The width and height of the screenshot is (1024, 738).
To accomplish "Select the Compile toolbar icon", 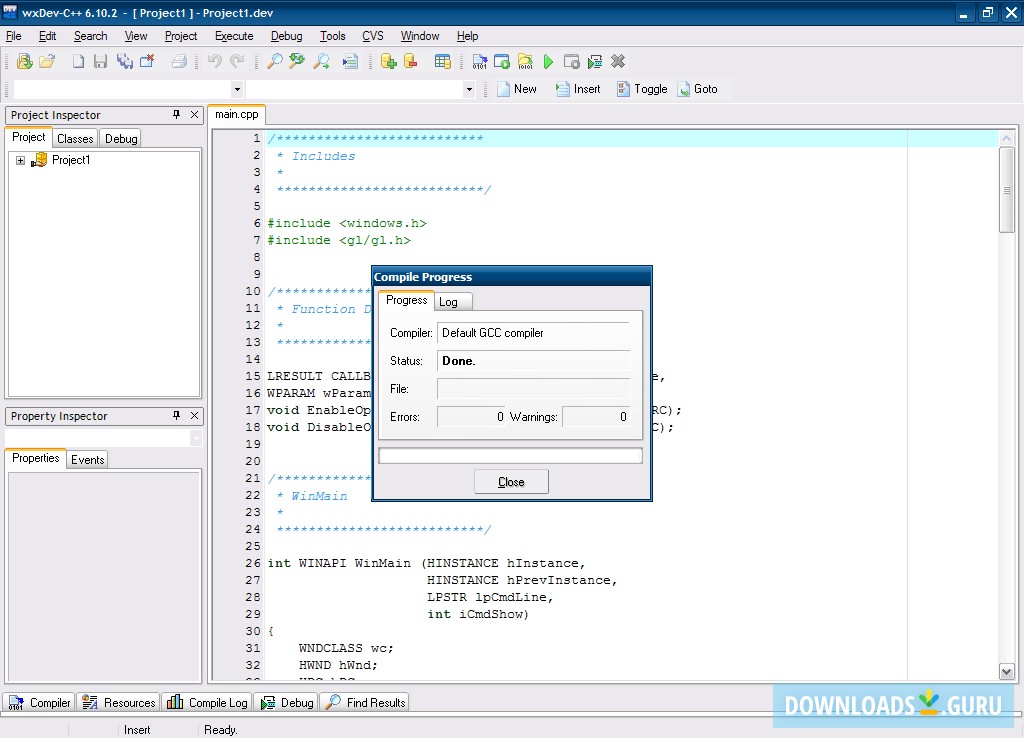I will click(480, 61).
